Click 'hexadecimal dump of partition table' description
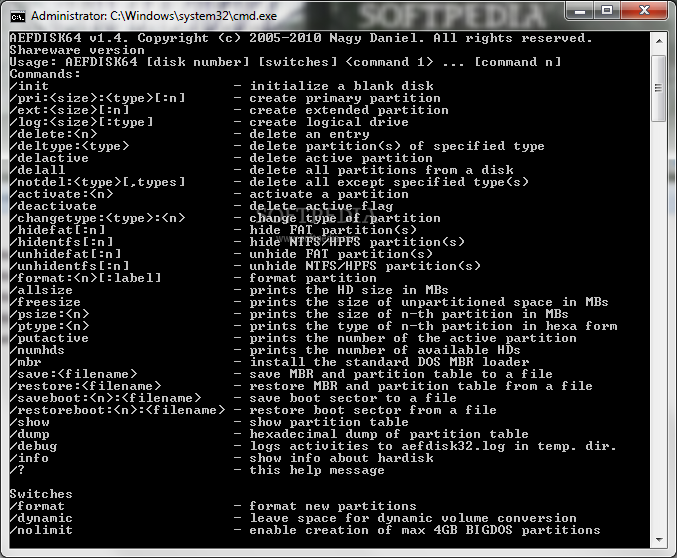This screenshot has width=677, height=558. [x=389, y=434]
